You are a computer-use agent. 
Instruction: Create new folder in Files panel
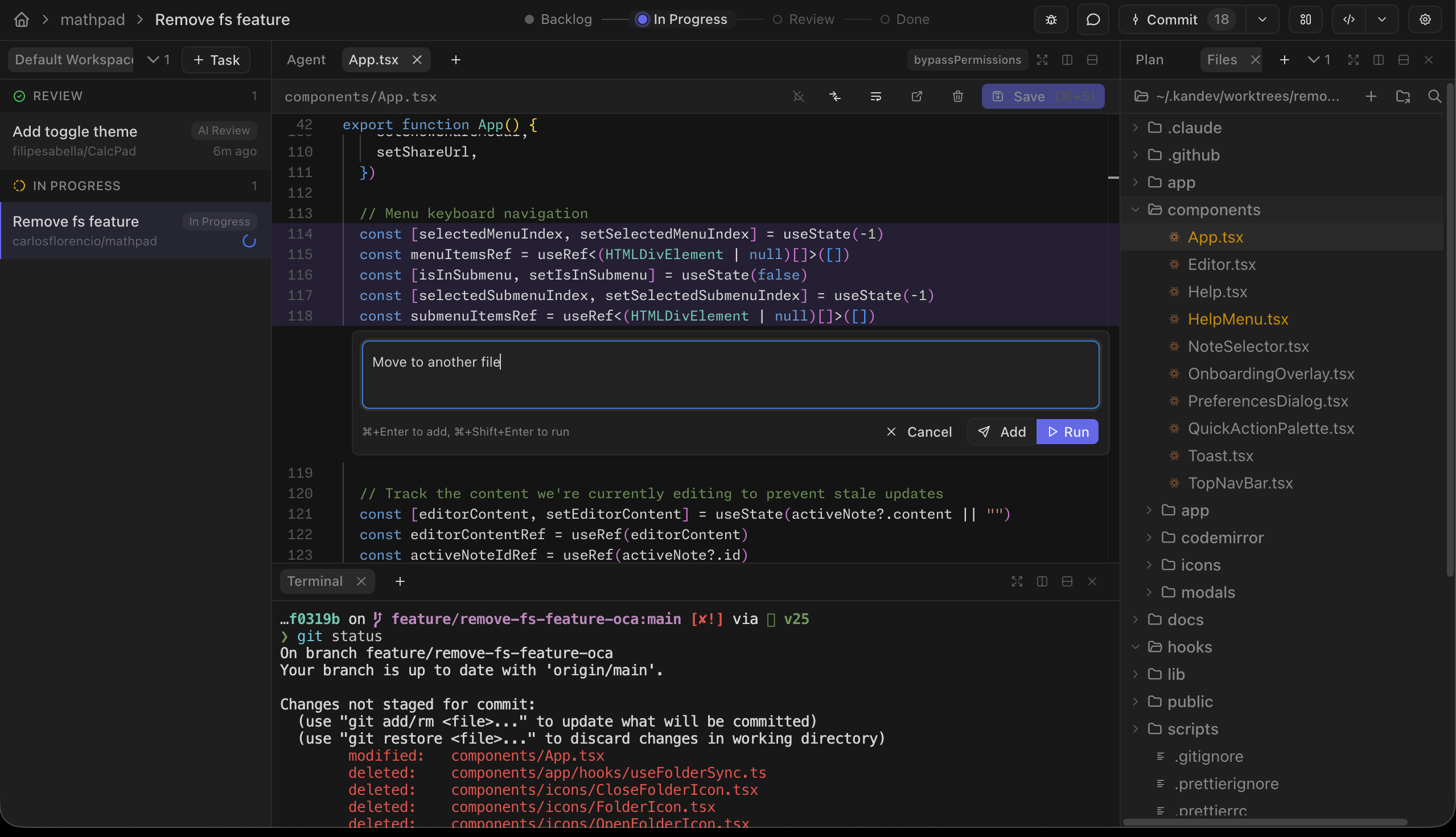(1402, 96)
